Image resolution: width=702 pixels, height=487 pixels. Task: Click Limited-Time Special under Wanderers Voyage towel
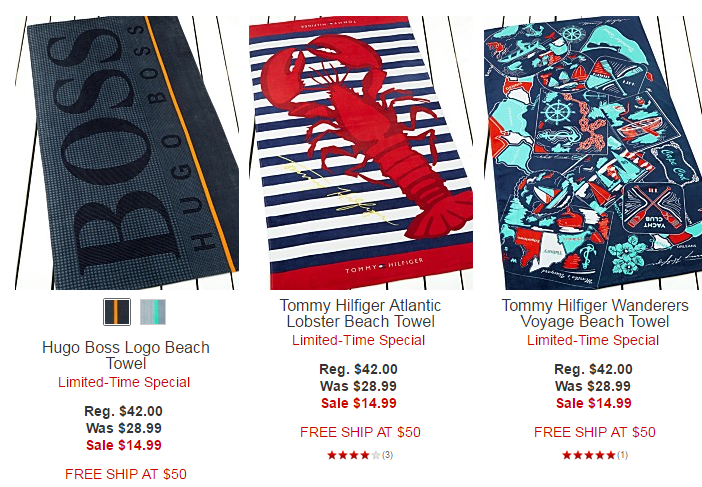click(593, 340)
